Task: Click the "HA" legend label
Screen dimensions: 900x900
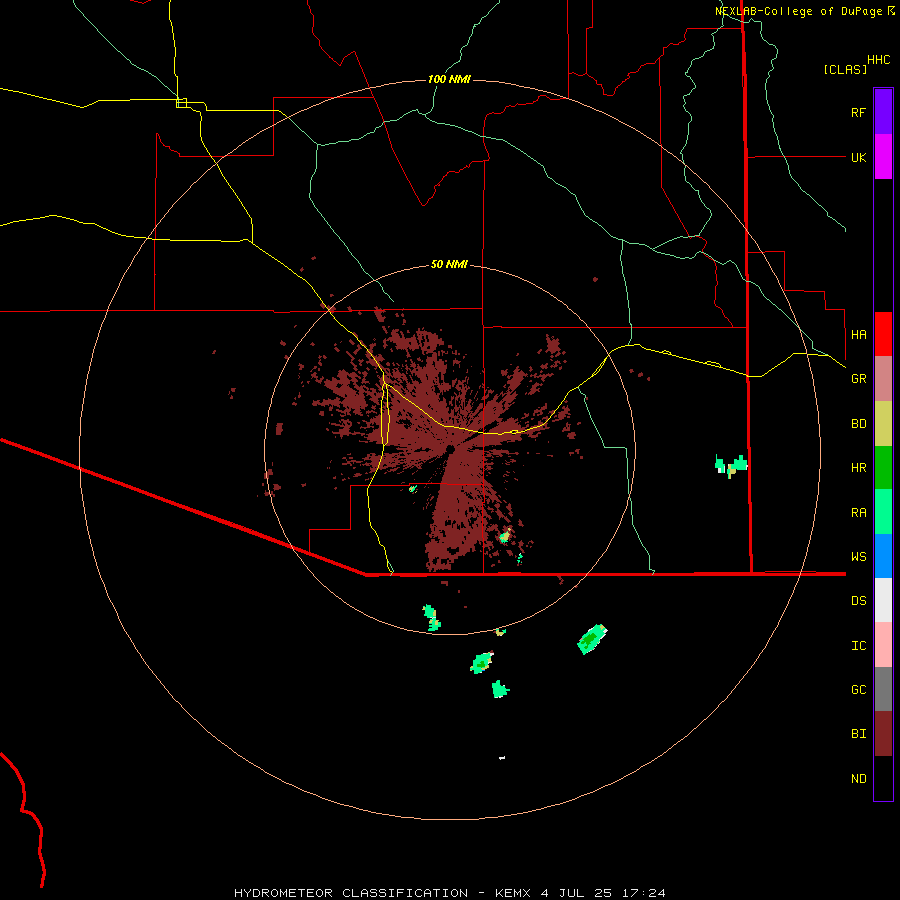Action: pyautogui.click(x=859, y=335)
